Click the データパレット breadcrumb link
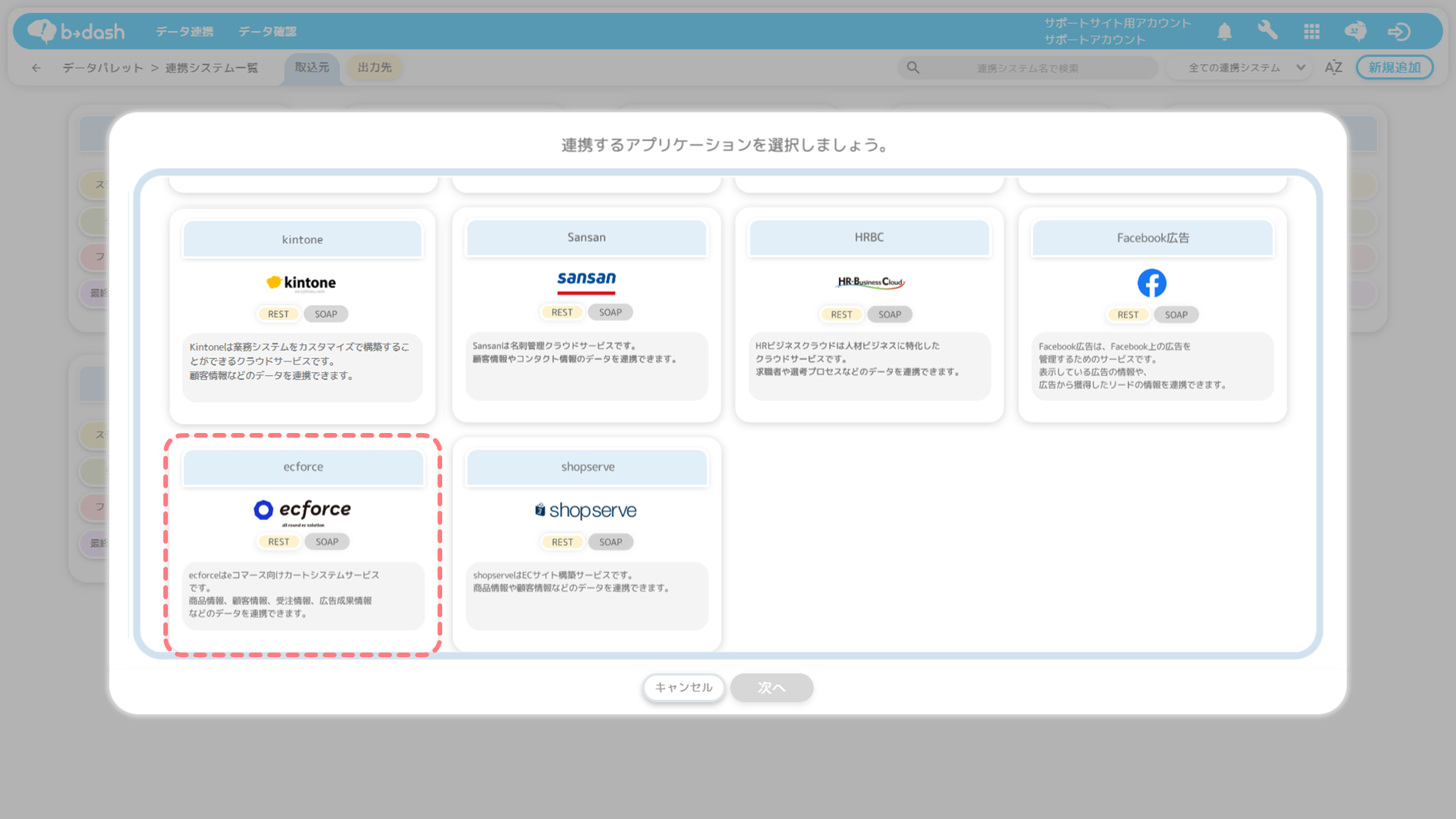Screen dimensions: 1456x819 (103, 68)
